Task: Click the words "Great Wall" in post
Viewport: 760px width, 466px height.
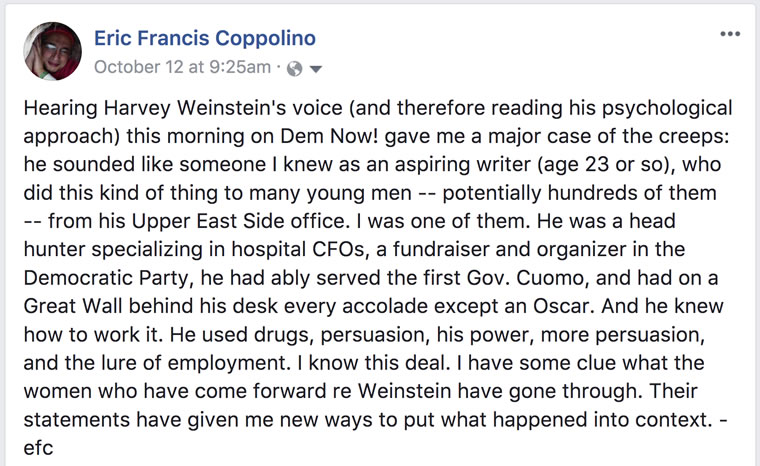Action: (72, 306)
